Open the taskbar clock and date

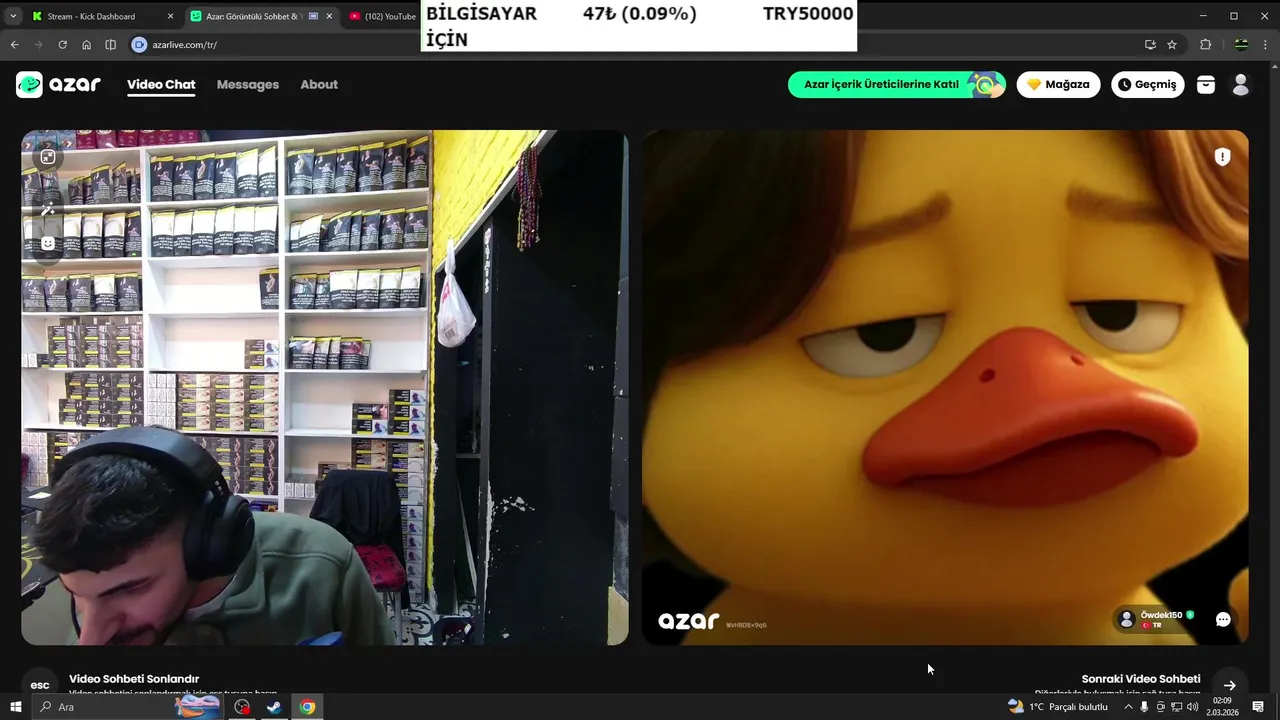[x=1222, y=707]
